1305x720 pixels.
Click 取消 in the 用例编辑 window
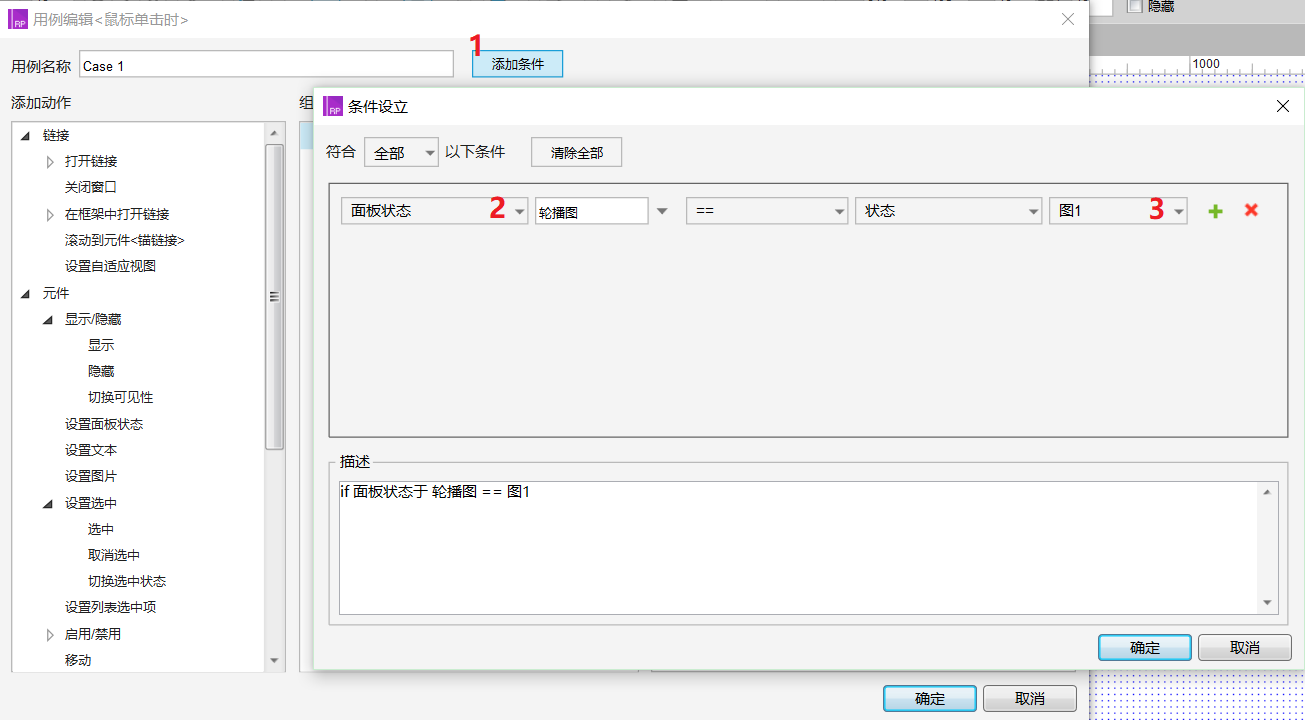pos(1030,698)
